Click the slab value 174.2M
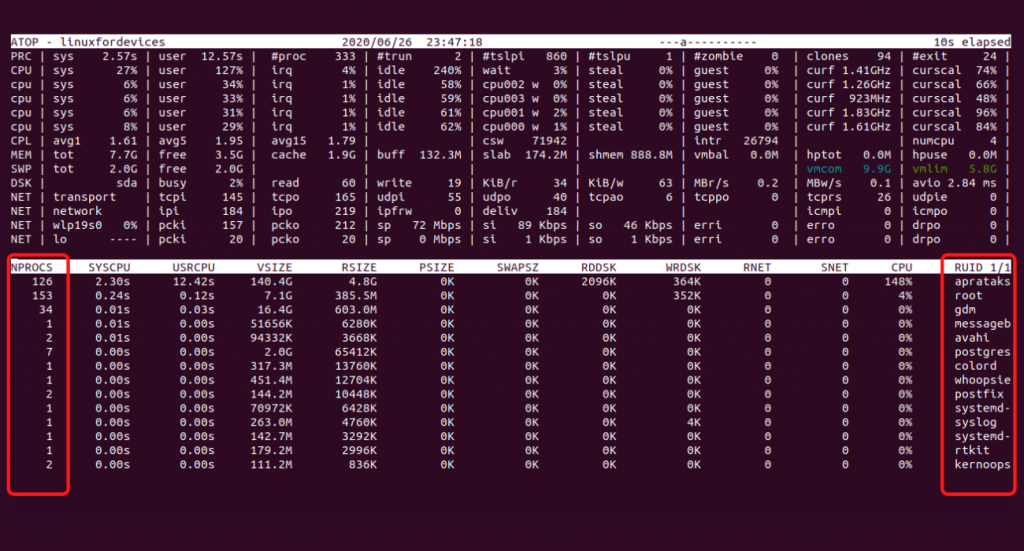 546,155
